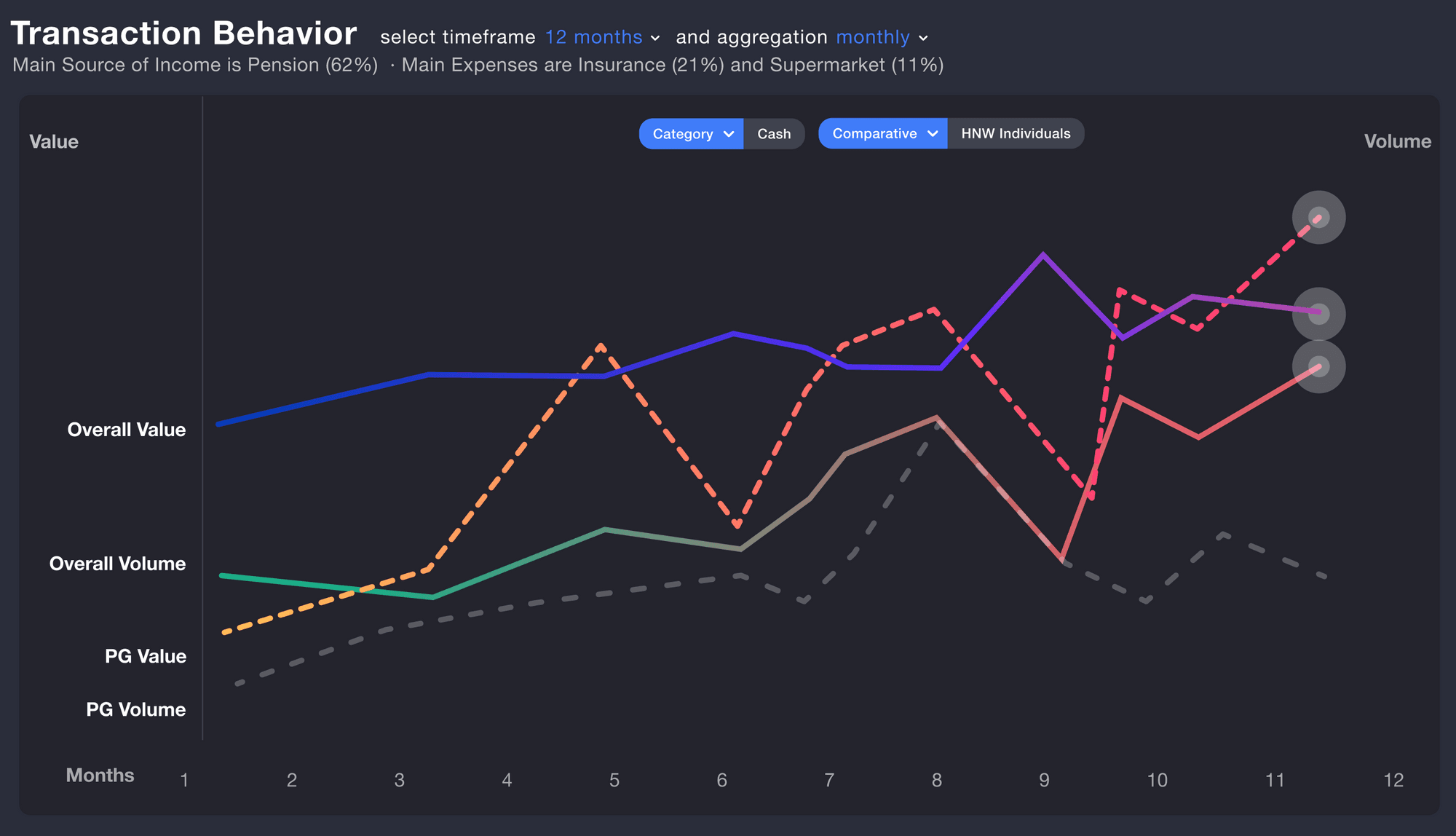Click the purple line endpoint marker
Screen dimensions: 1456x836
point(1318,314)
